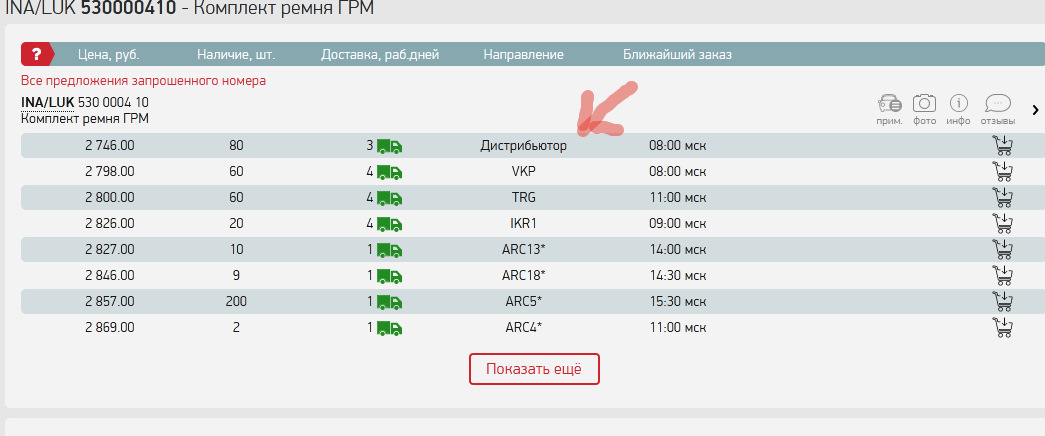Click the 'Показать ещё' button

point(534,369)
